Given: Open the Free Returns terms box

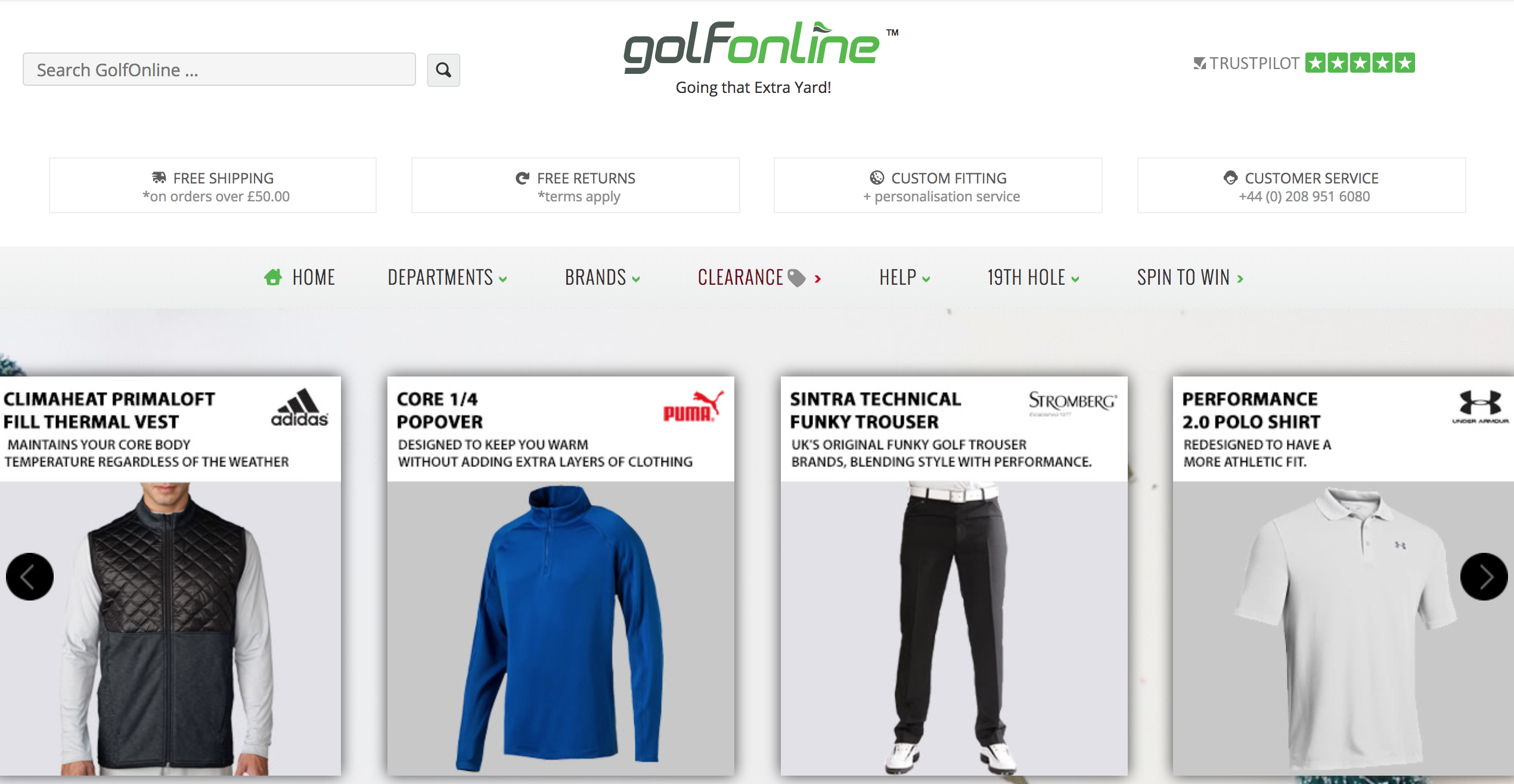Looking at the screenshot, I should tap(575, 185).
